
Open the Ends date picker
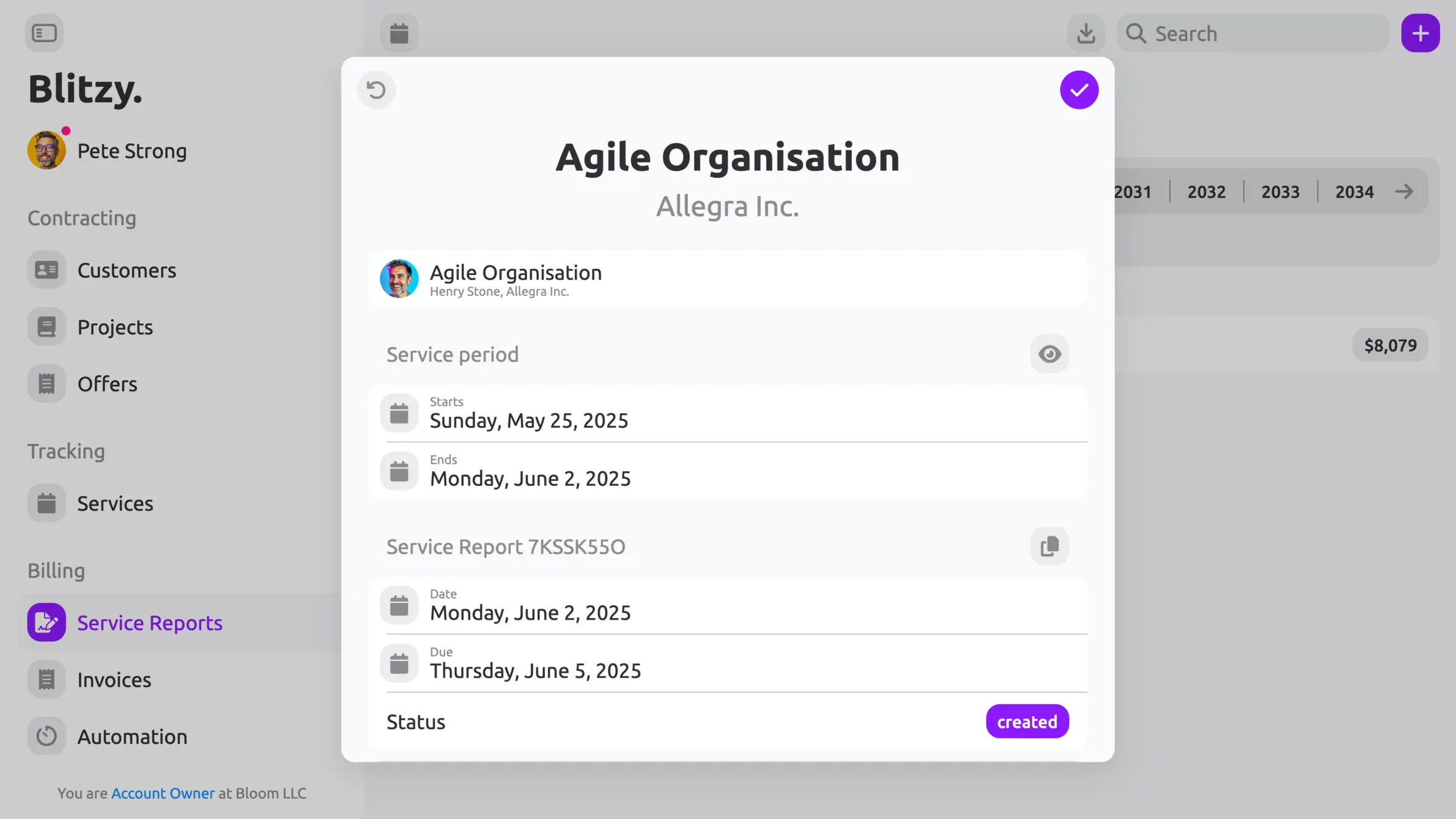click(728, 471)
